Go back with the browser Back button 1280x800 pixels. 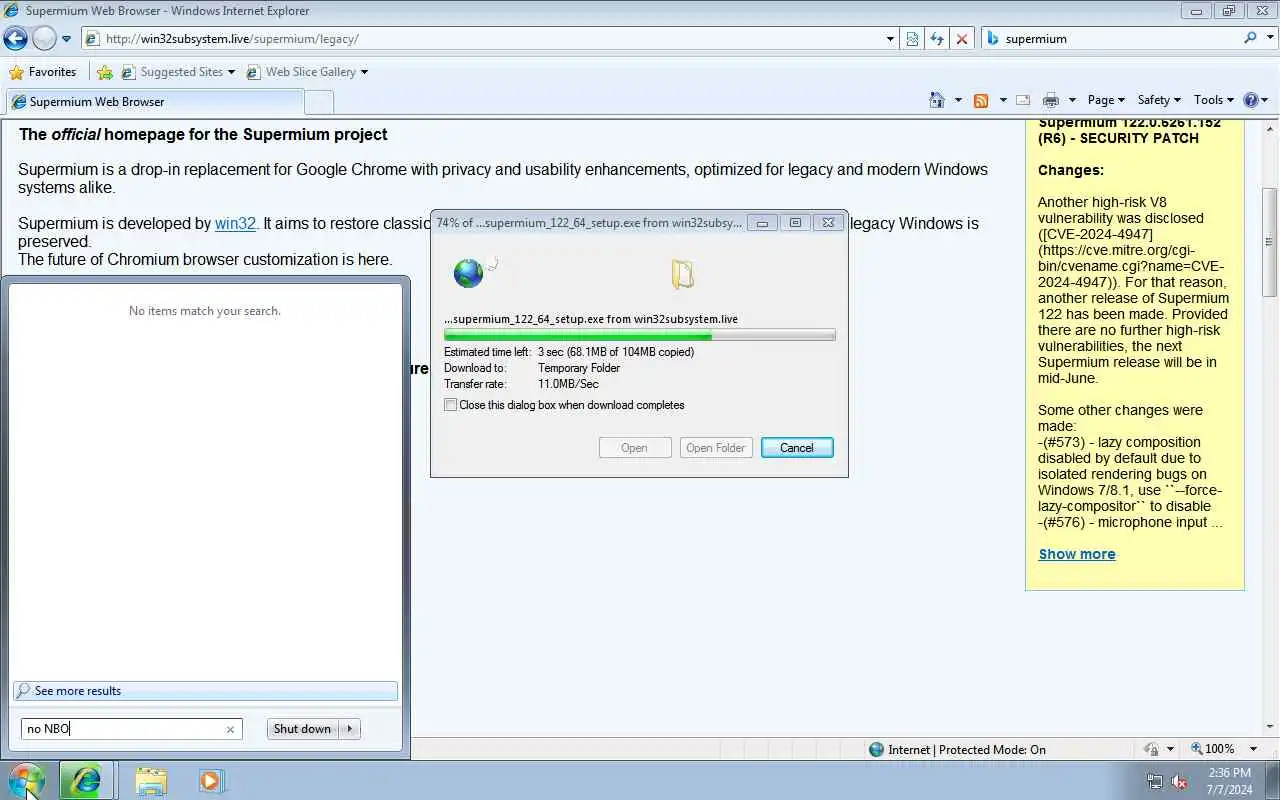click(15, 38)
